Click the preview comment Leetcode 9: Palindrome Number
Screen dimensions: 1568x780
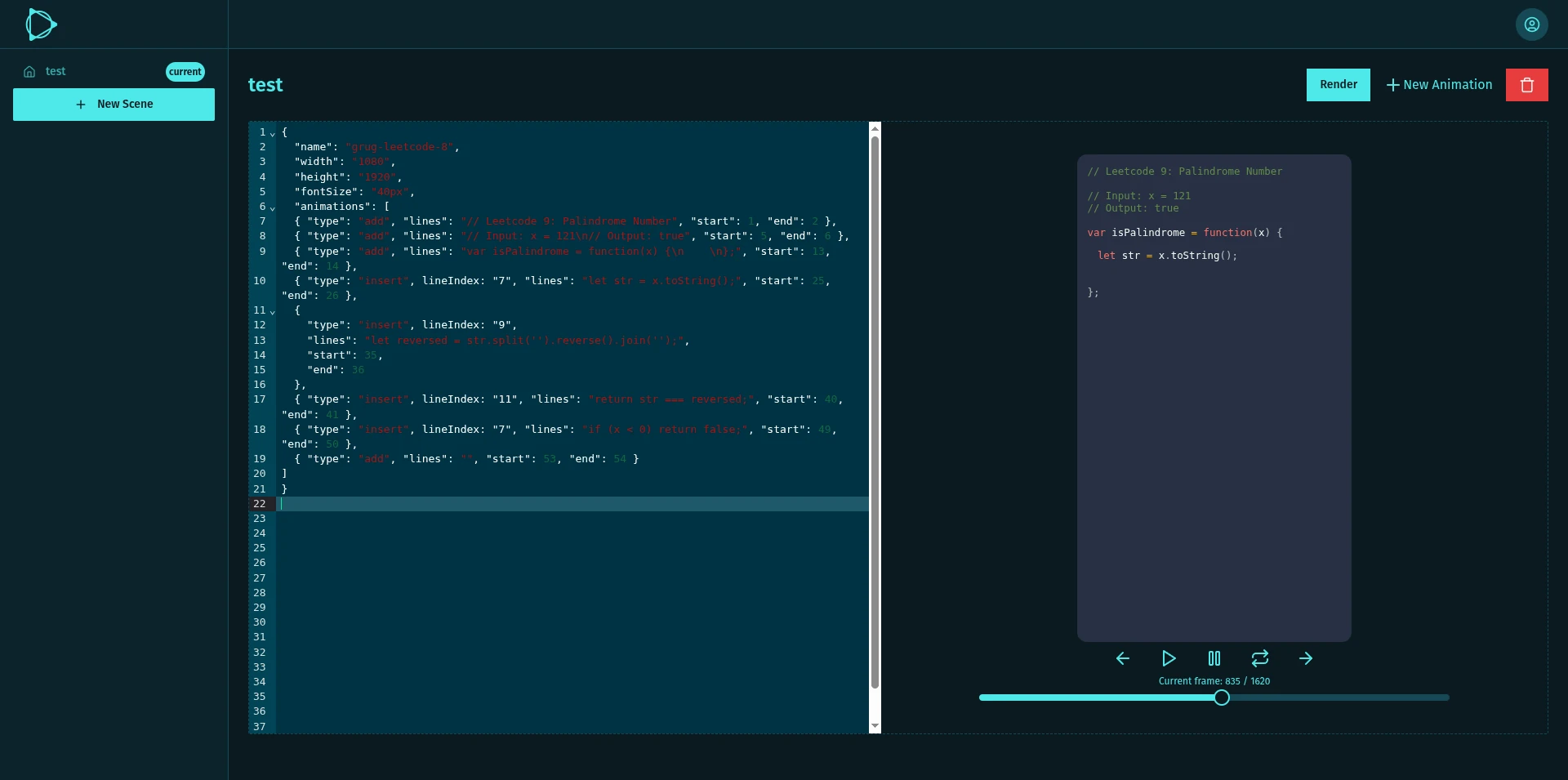tap(1184, 172)
